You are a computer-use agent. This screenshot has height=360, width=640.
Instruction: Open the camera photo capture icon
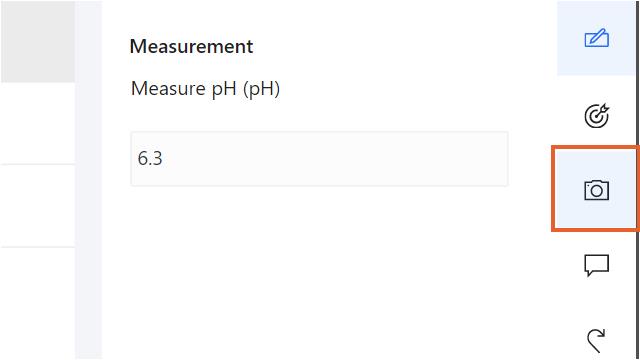pyautogui.click(x=596, y=190)
